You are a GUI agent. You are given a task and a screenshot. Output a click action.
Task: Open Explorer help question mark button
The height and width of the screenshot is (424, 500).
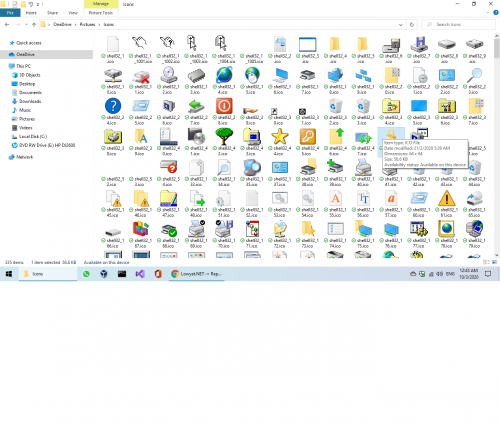coord(496,13)
